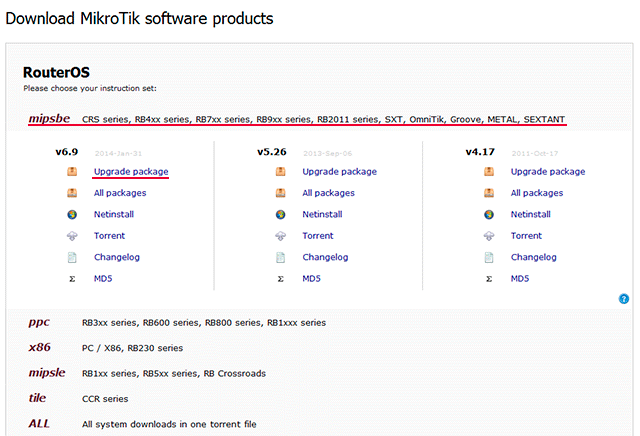Click the v4.17 MD5 sigma icon
Viewport: 640px width, 436px height.
(490, 278)
